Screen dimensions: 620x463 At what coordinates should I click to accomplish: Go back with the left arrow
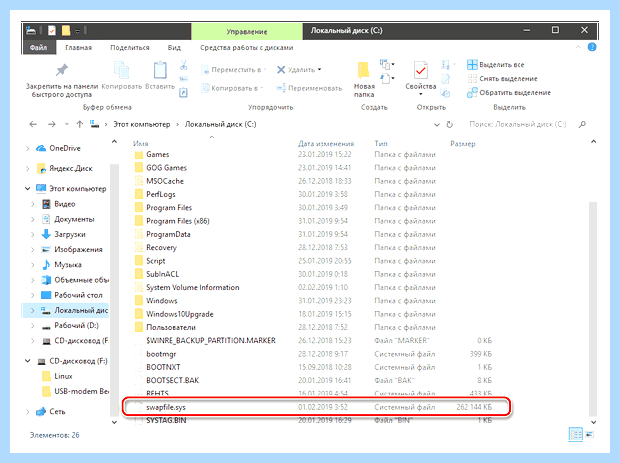click(33, 124)
